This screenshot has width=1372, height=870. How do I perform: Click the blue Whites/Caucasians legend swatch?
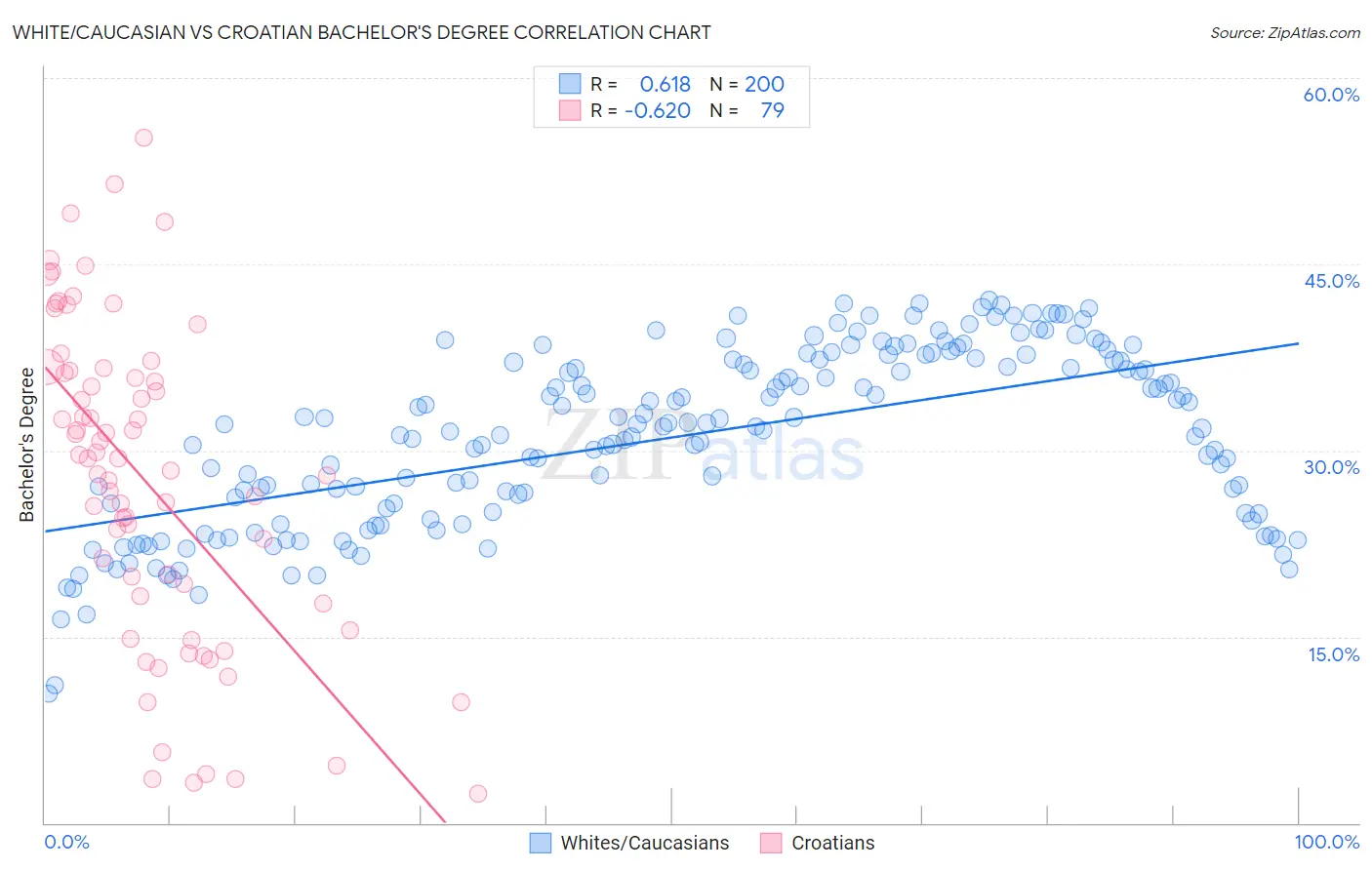tap(541, 843)
